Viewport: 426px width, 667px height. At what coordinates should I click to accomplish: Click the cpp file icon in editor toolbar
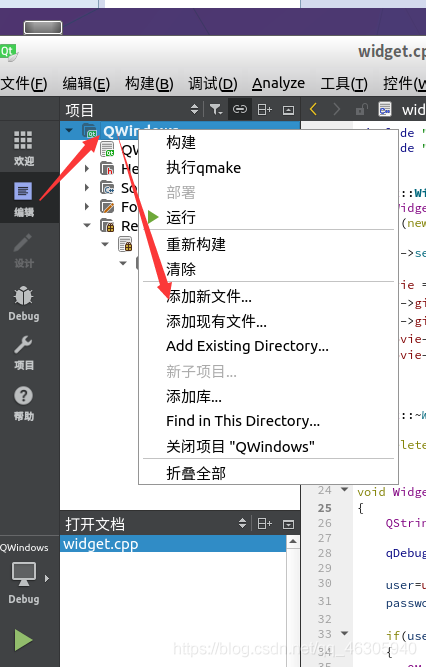[385, 109]
